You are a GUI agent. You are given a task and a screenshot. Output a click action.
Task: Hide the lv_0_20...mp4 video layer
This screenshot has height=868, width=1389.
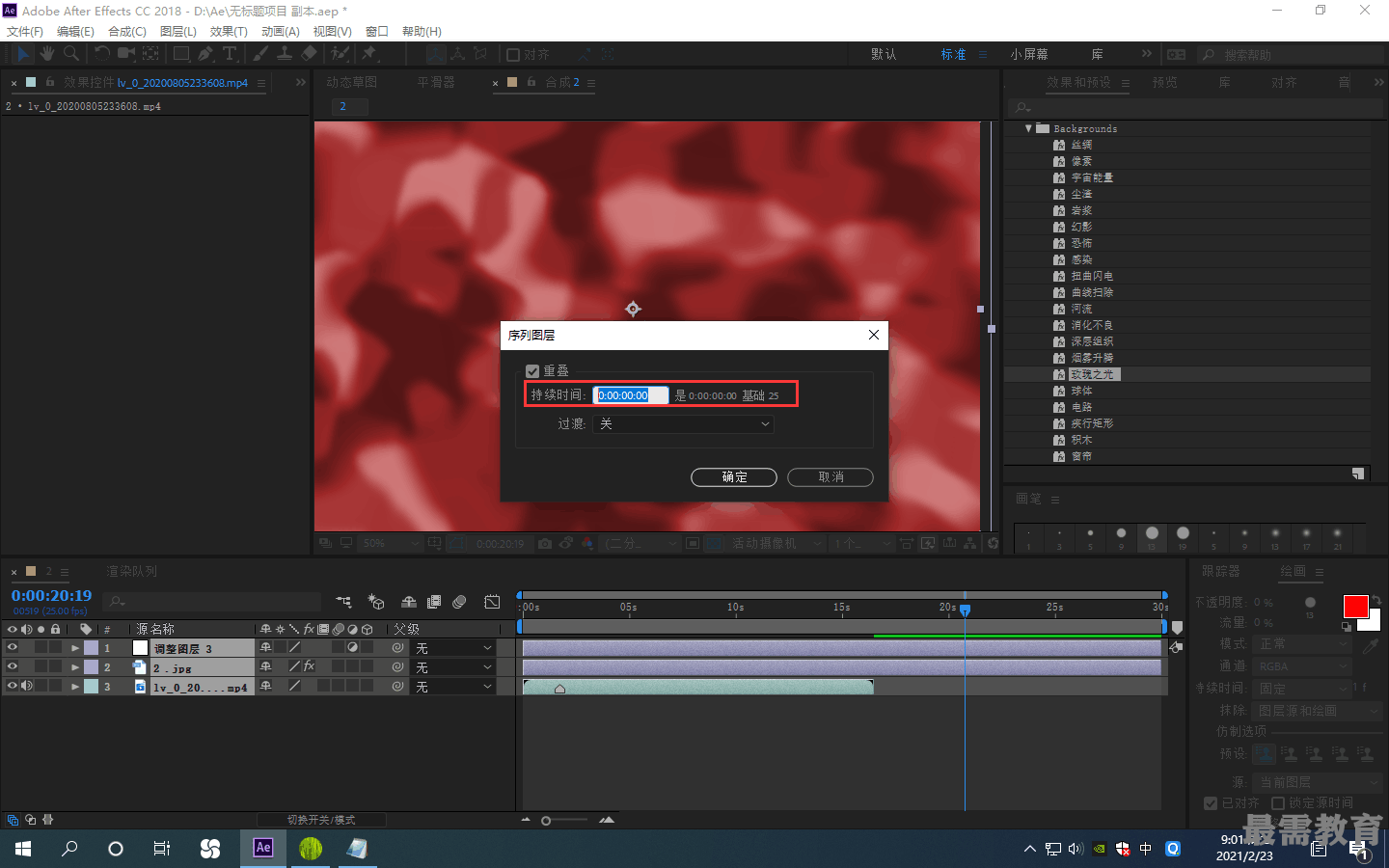coord(12,687)
